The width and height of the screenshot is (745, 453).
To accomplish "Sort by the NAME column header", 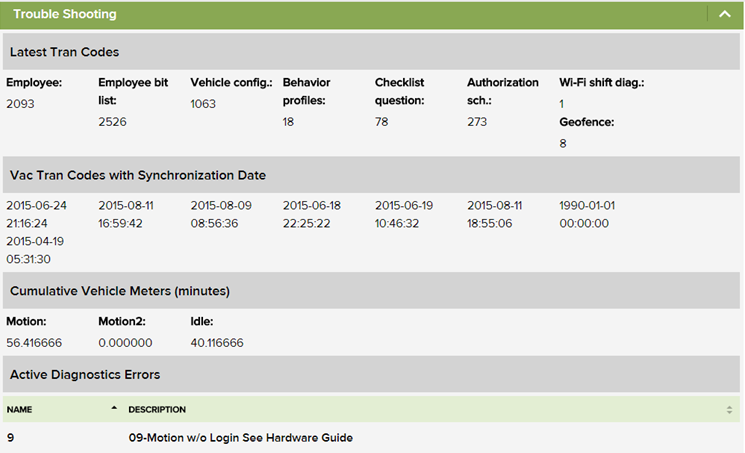I will [x=21, y=410].
